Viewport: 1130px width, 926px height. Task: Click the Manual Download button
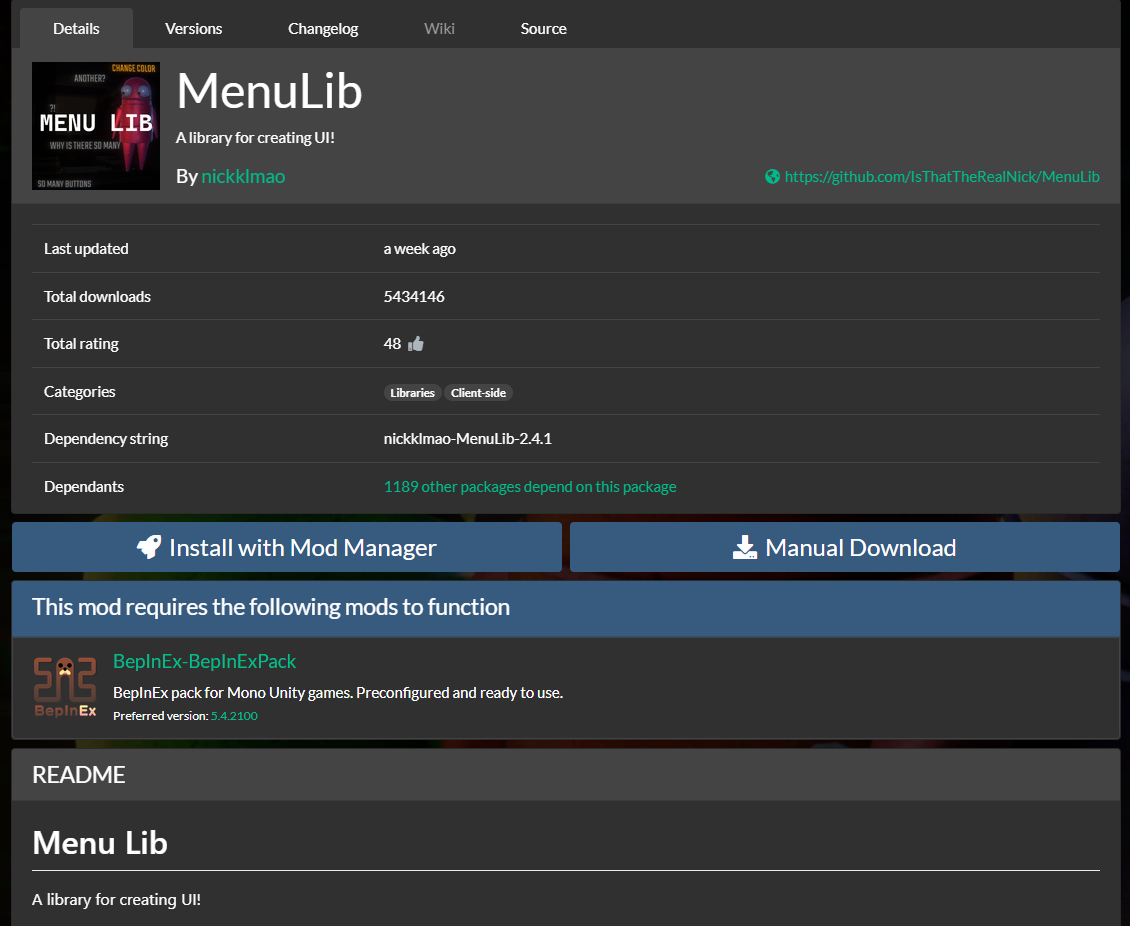pyautogui.click(x=845, y=548)
